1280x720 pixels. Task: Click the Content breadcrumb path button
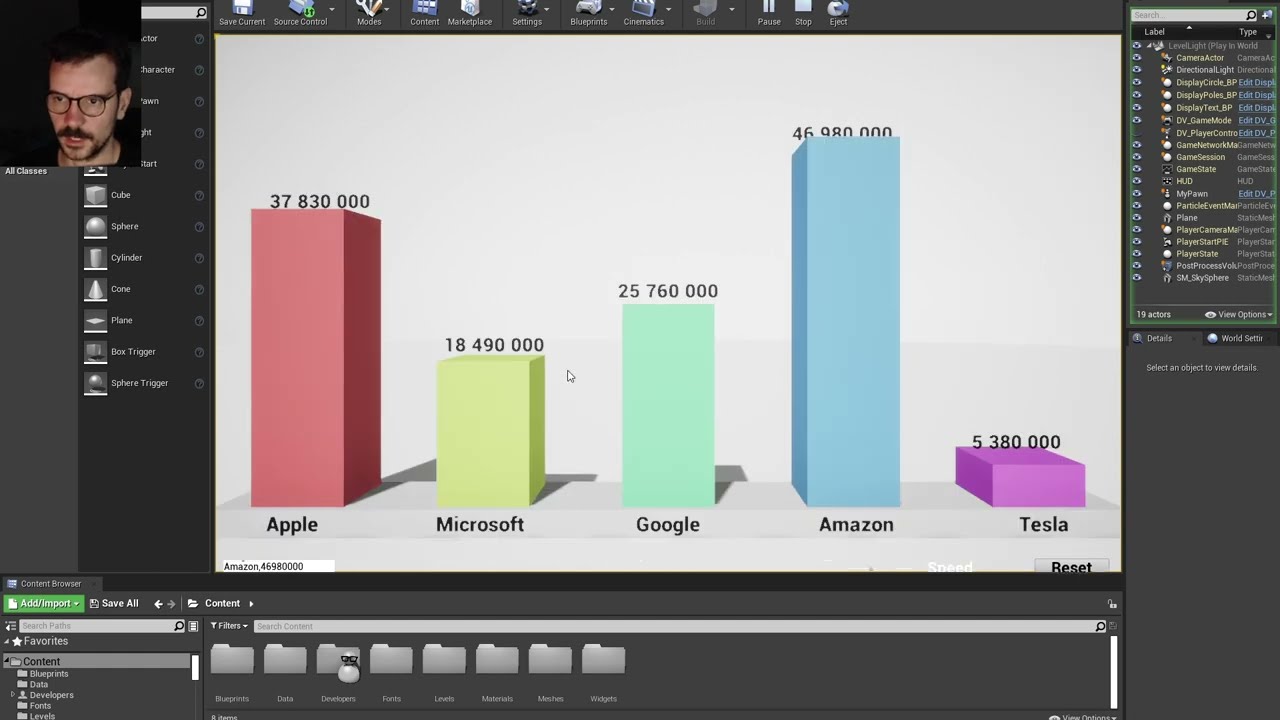[222, 604]
